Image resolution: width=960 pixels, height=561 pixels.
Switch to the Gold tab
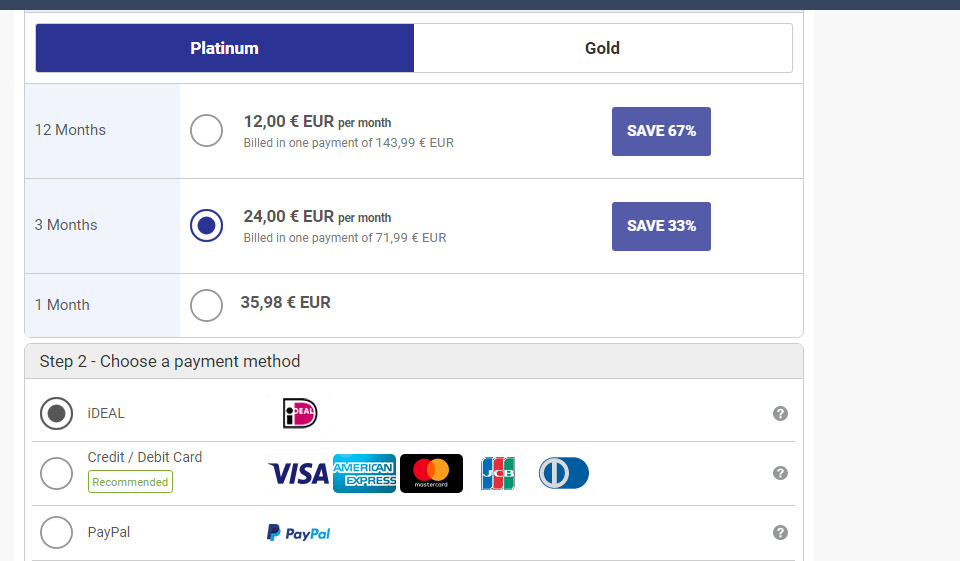click(x=603, y=48)
